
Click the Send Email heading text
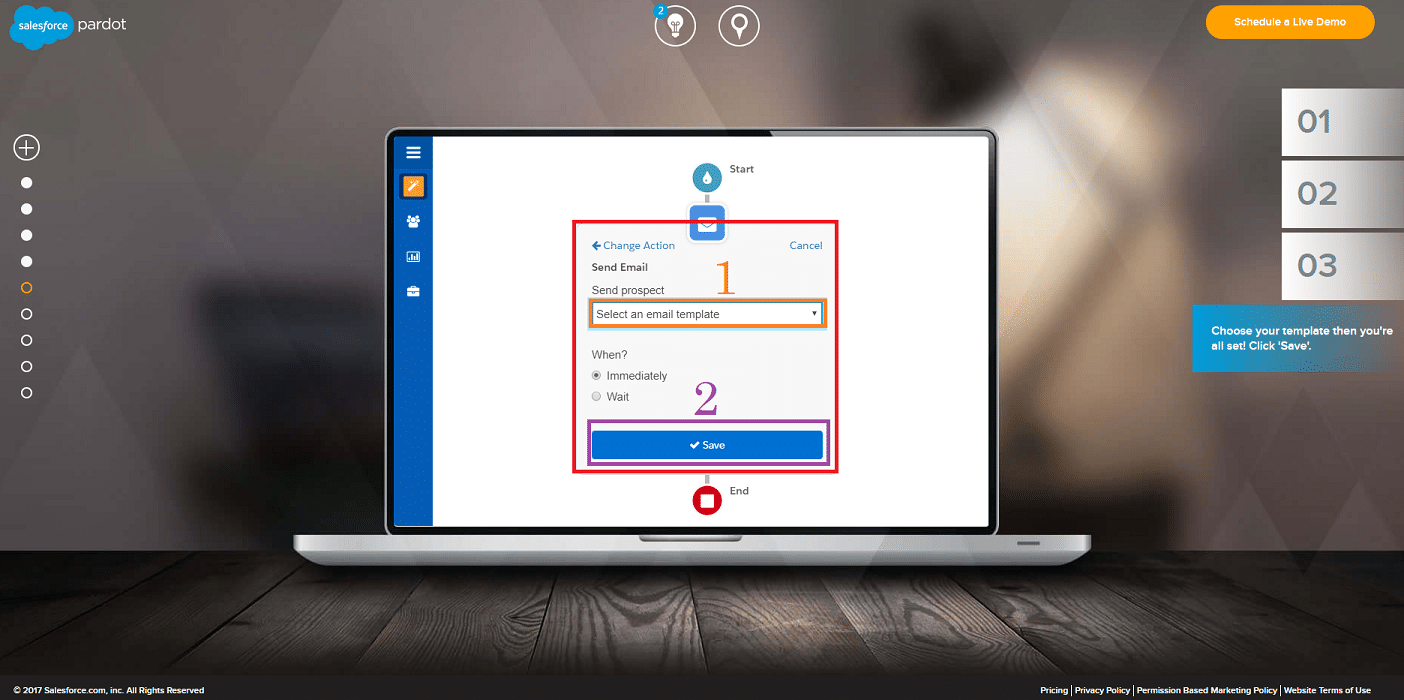click(620, 267)
